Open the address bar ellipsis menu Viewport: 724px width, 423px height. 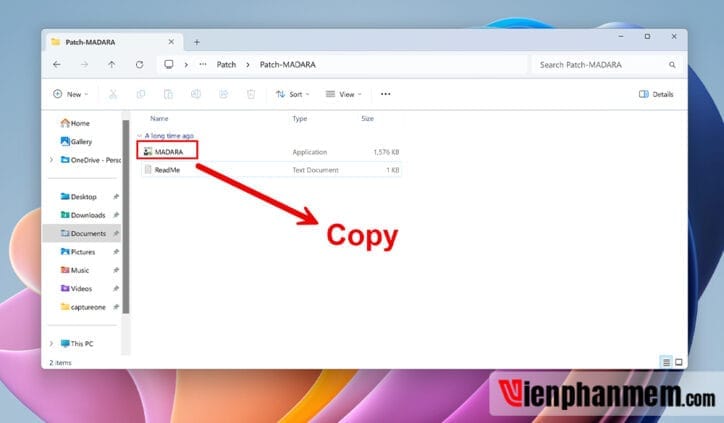click(x=203, y=64)
